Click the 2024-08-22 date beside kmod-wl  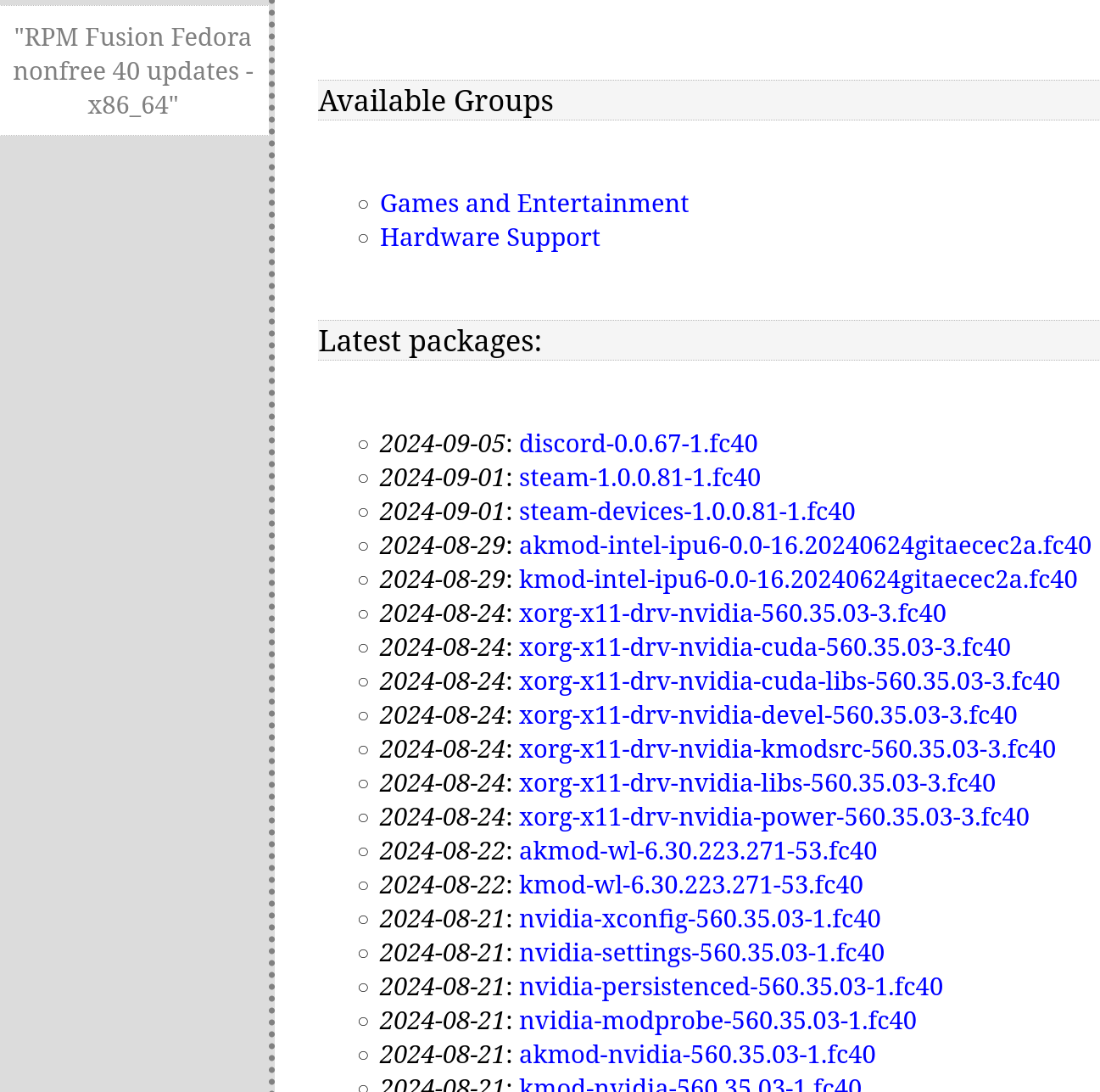point(443,885)
